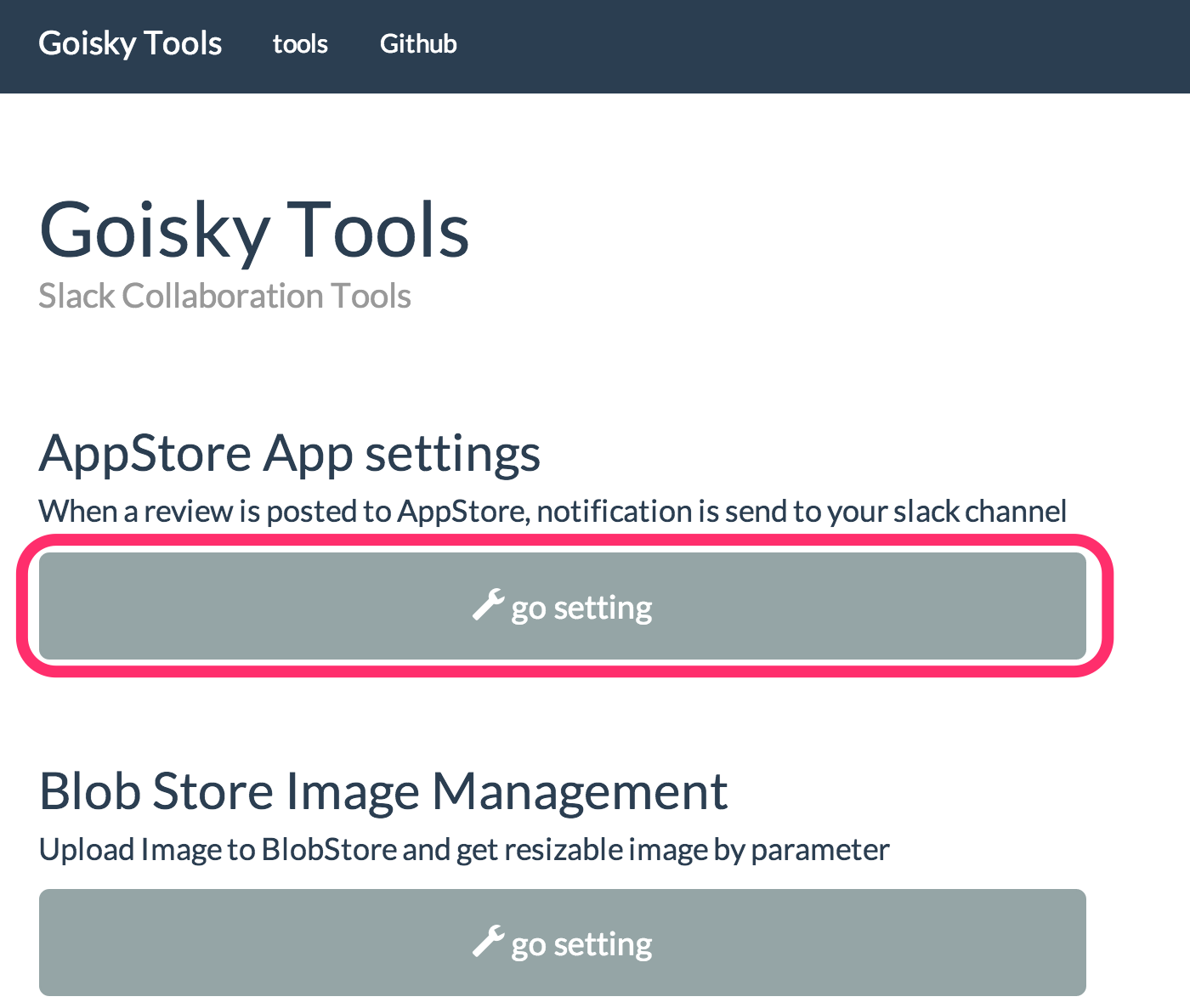Image resolution: width=1190 pixels, height=1008 pixels.
Task: Click wrench icon in Blob Store go setting button
Action: pyautogui.click(x=489, y=942)
